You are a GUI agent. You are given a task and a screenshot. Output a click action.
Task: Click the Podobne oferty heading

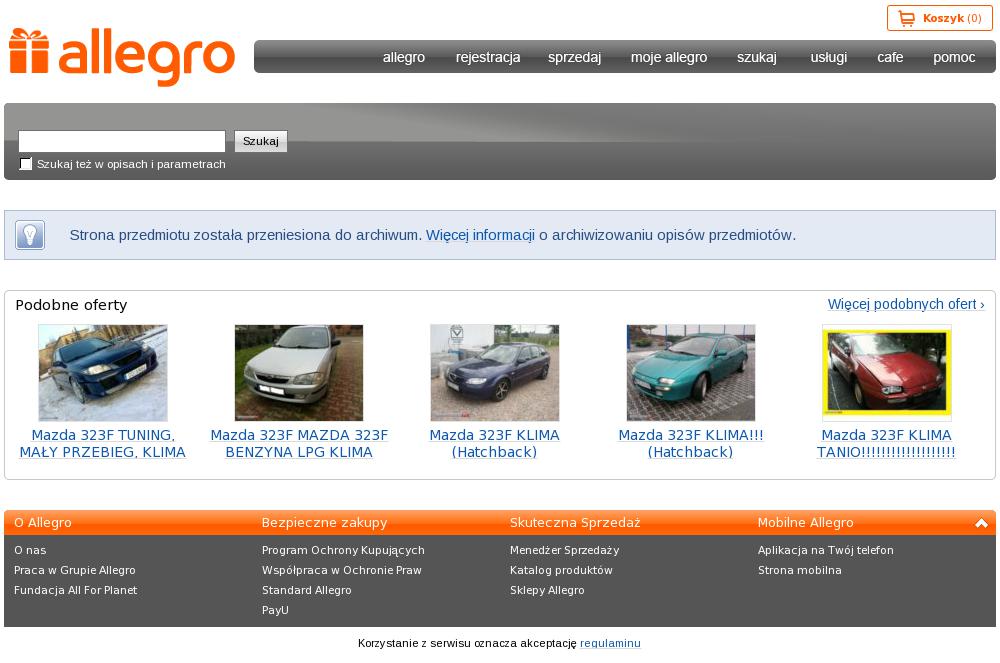71,305
